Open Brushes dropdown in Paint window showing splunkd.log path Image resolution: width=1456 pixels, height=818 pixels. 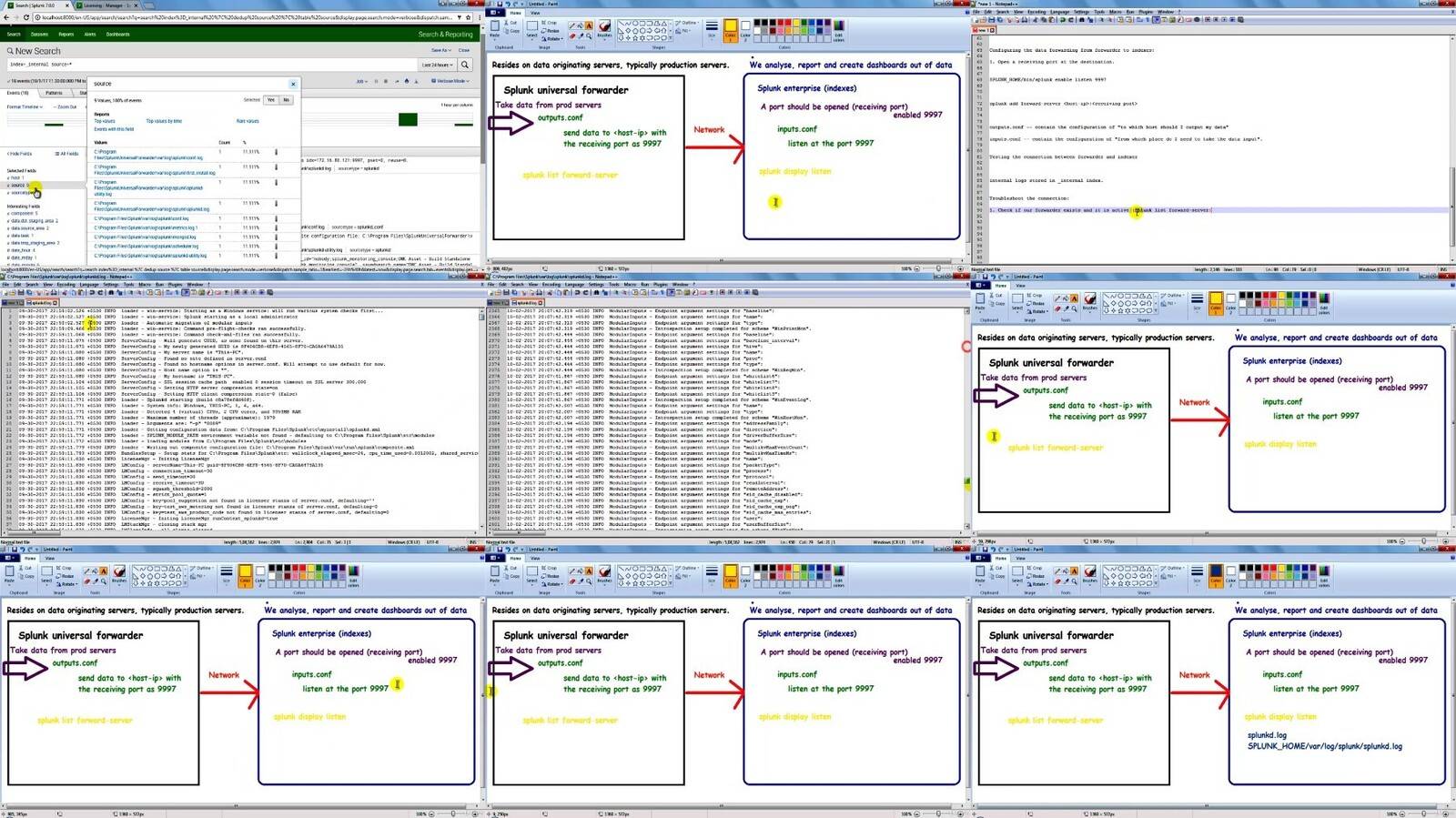1090,575
